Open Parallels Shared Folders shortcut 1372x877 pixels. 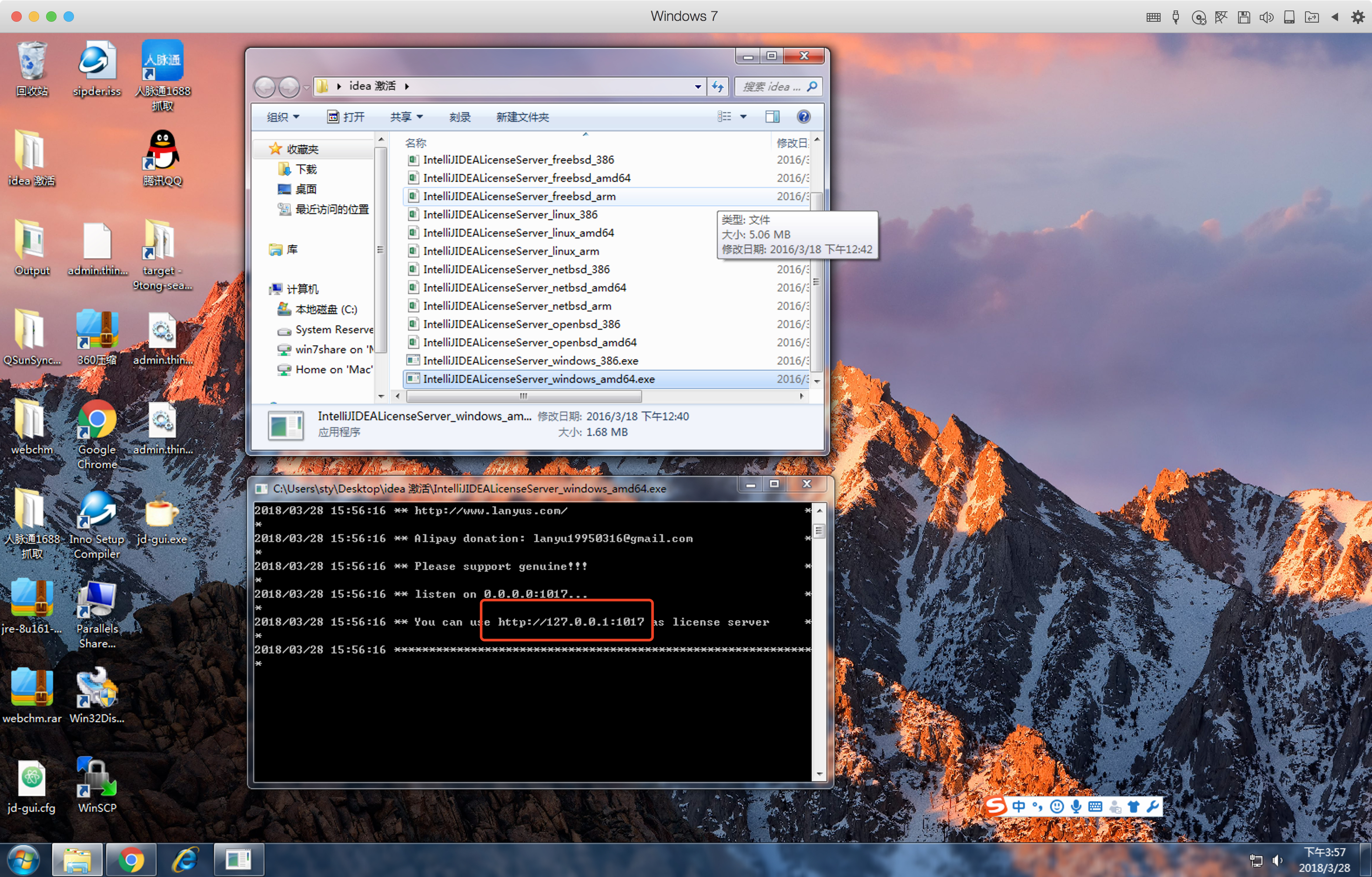click(97, 614)
